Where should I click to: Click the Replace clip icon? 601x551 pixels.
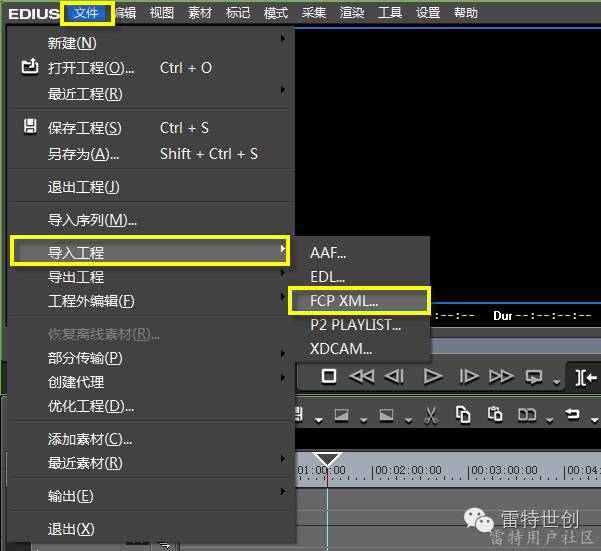(x=527, y=415)
